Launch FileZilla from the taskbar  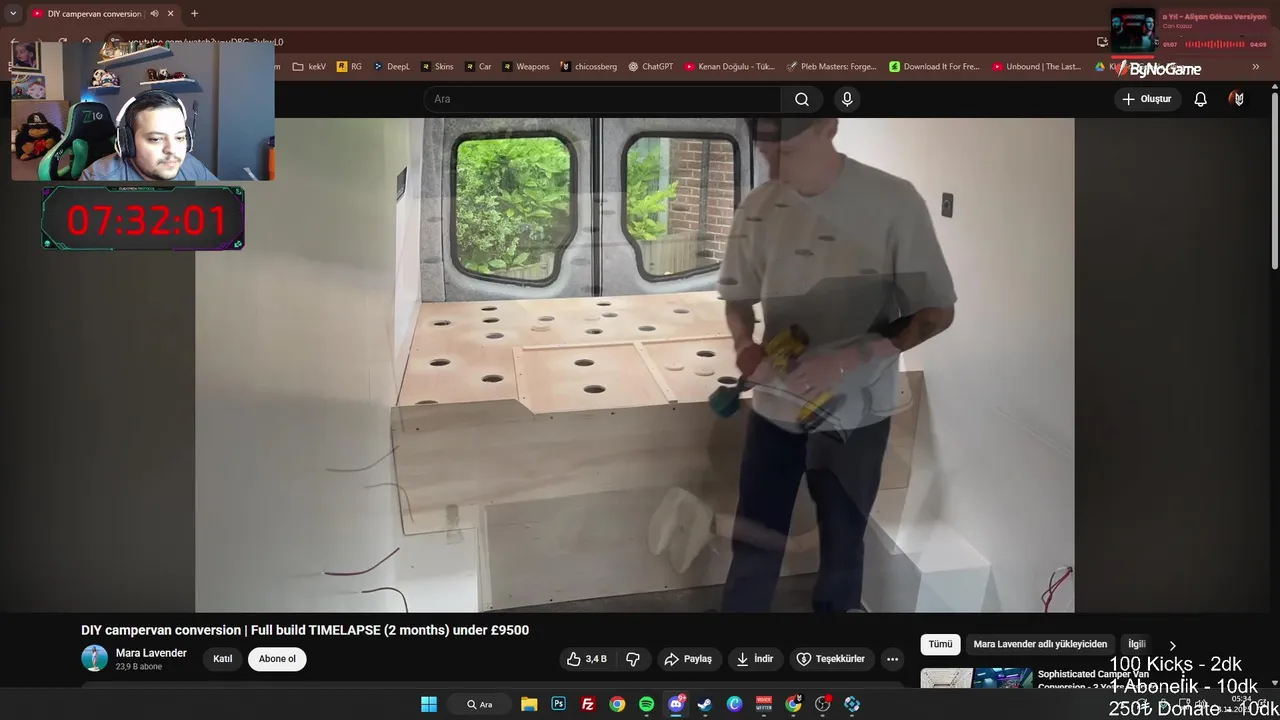coord(588,704)
